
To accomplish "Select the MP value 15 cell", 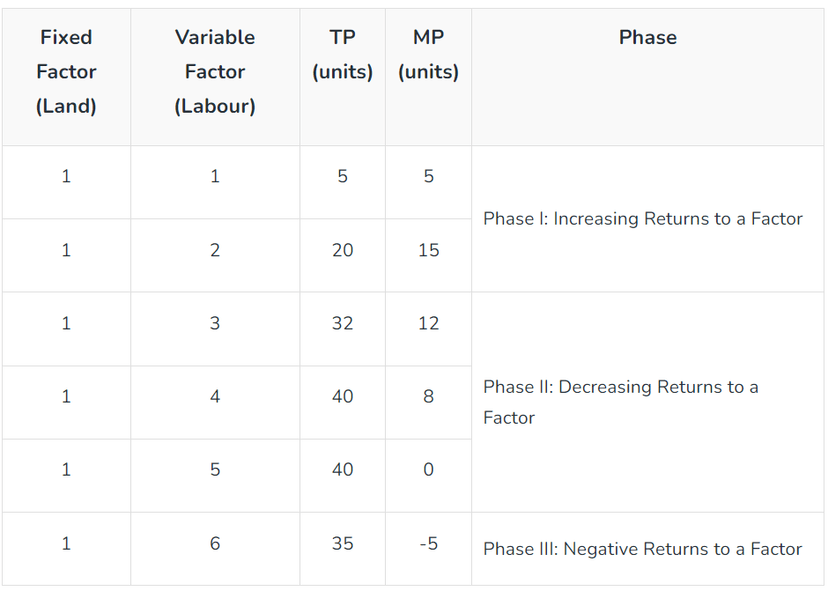I will tap(428, 250).
